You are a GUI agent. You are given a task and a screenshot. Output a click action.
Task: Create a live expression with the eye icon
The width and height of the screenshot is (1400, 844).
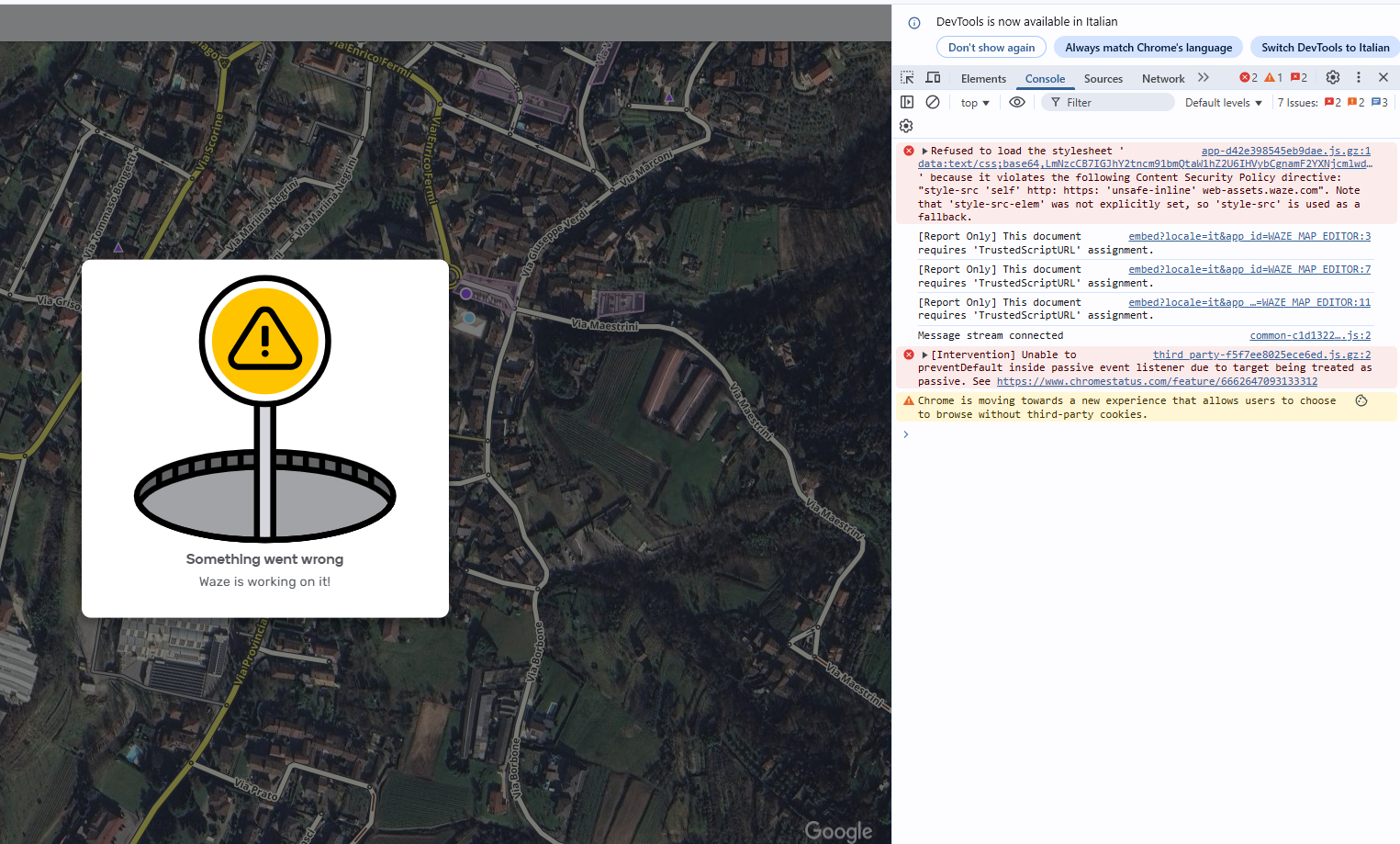[1017, 102]
